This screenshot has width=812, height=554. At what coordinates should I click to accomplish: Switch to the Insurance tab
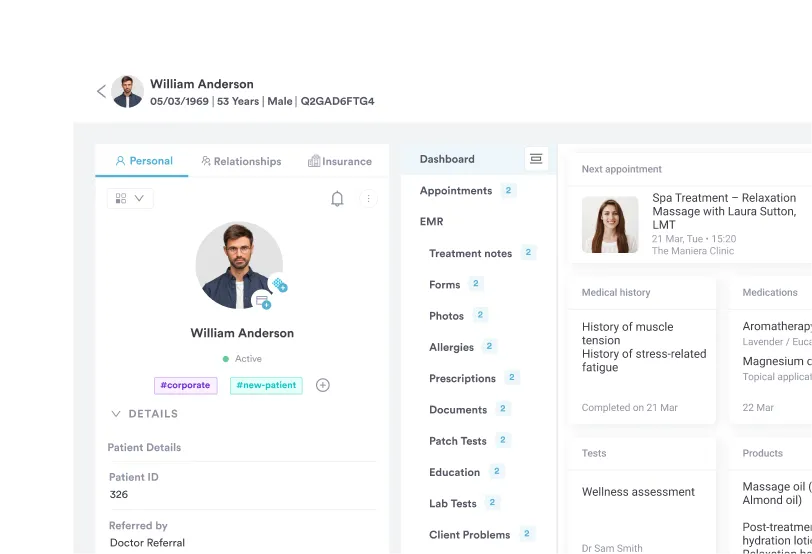(x=340, y=161)
